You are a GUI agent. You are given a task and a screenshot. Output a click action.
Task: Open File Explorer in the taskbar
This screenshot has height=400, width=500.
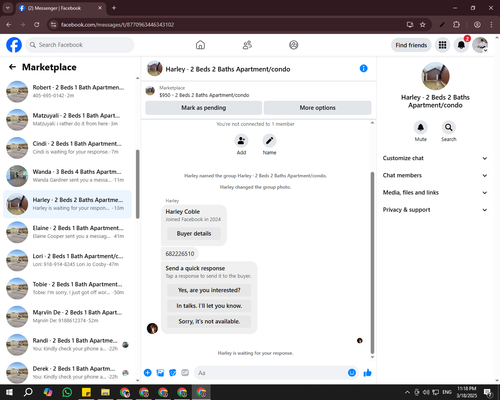pyautogui.click(x=105, y=392)
